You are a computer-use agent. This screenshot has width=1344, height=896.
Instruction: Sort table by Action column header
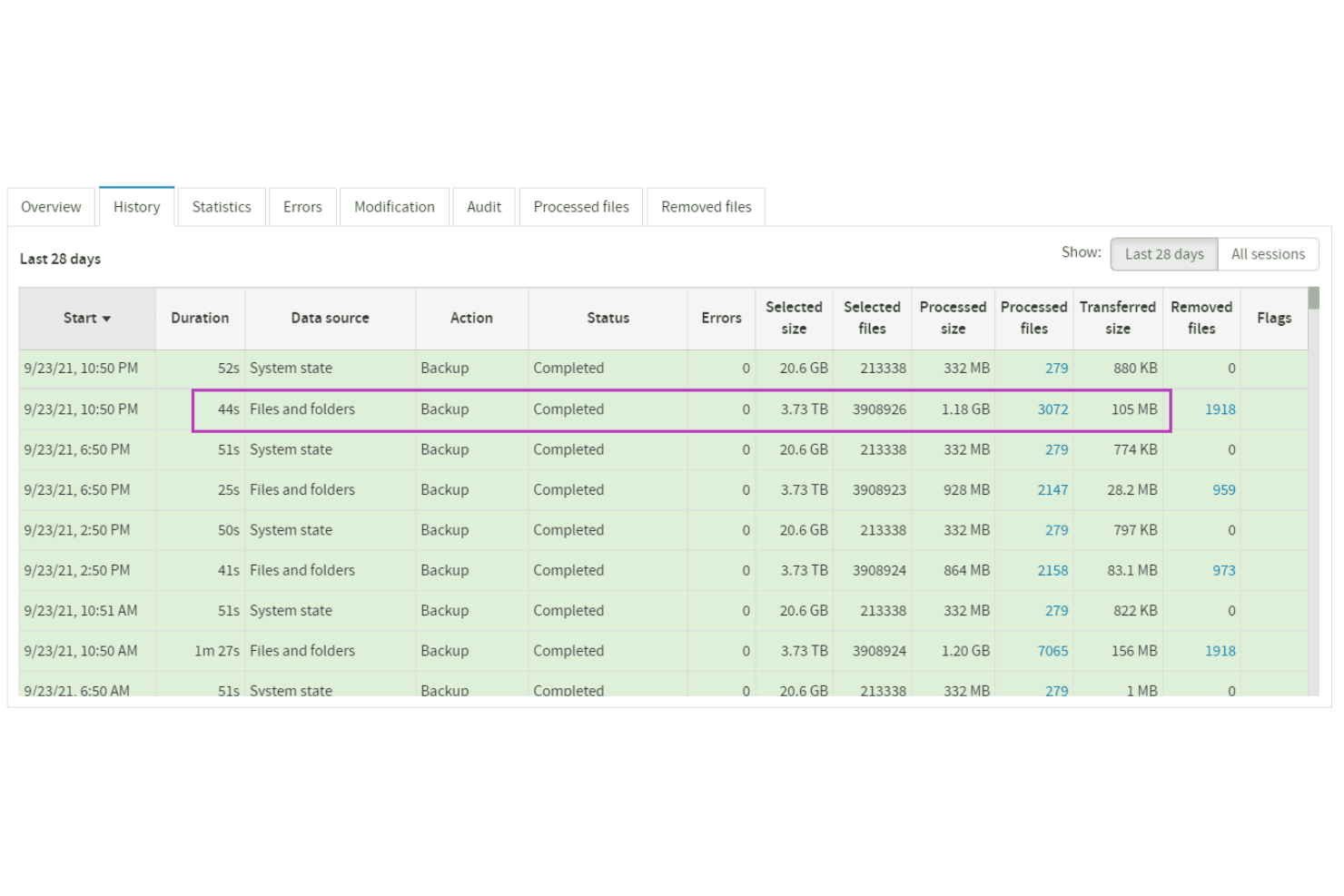pyautogui.click(x=471, y=318)
